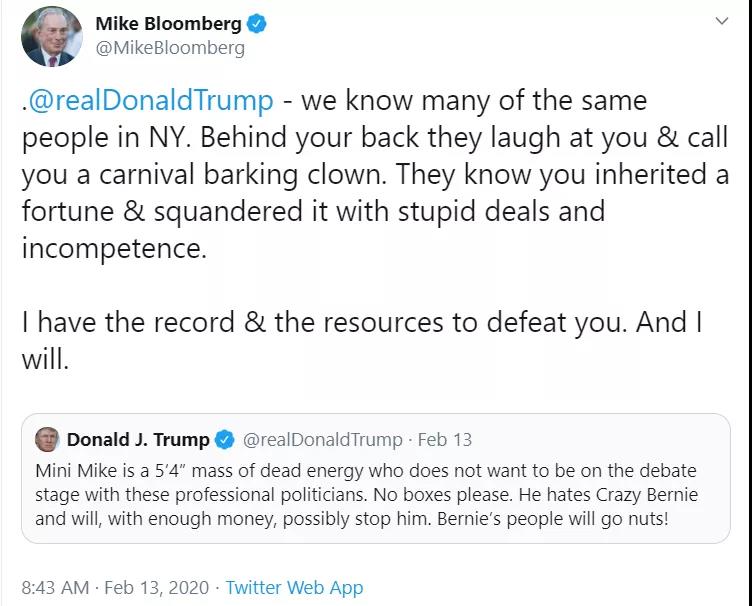This screenshot has width=752, height=606.
Task: Click the Twitter Web App source link
Action: pyautogui.click(x=294, y=587)
